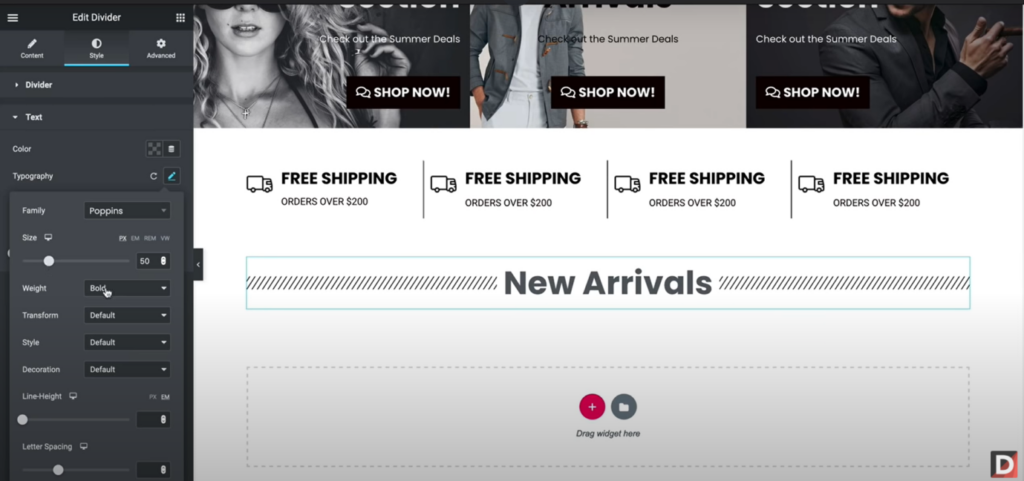
Task: Click the add template folder icon
Action: pyautogui.click(x=624, y=407)
